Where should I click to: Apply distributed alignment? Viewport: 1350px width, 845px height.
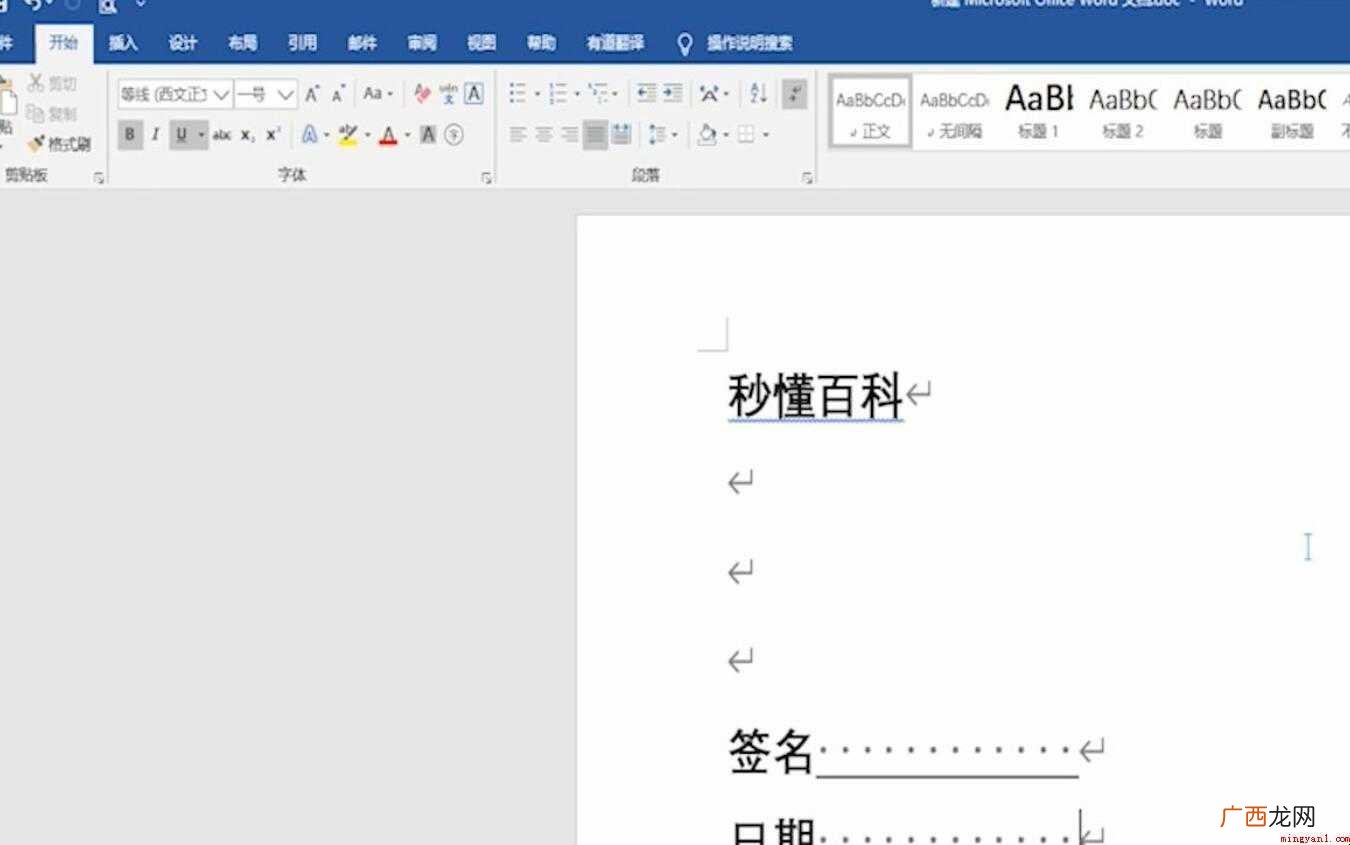point(621,134)
